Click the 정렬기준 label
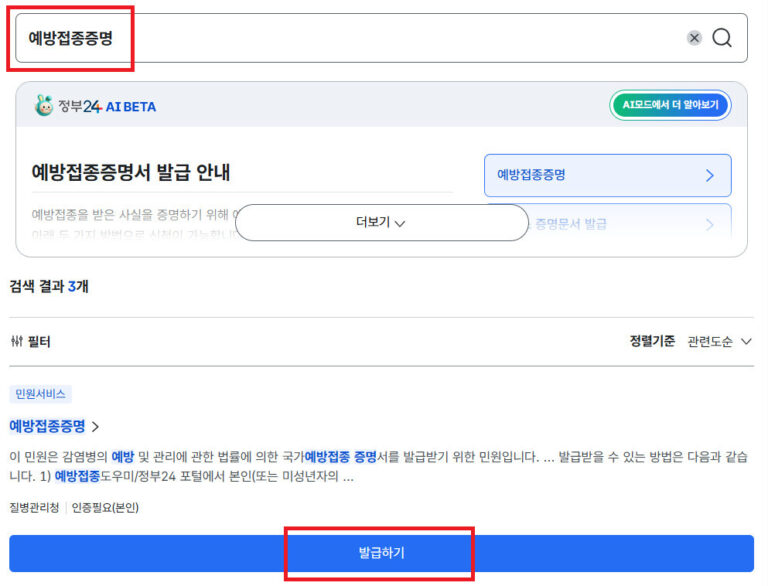 point(652,341)
